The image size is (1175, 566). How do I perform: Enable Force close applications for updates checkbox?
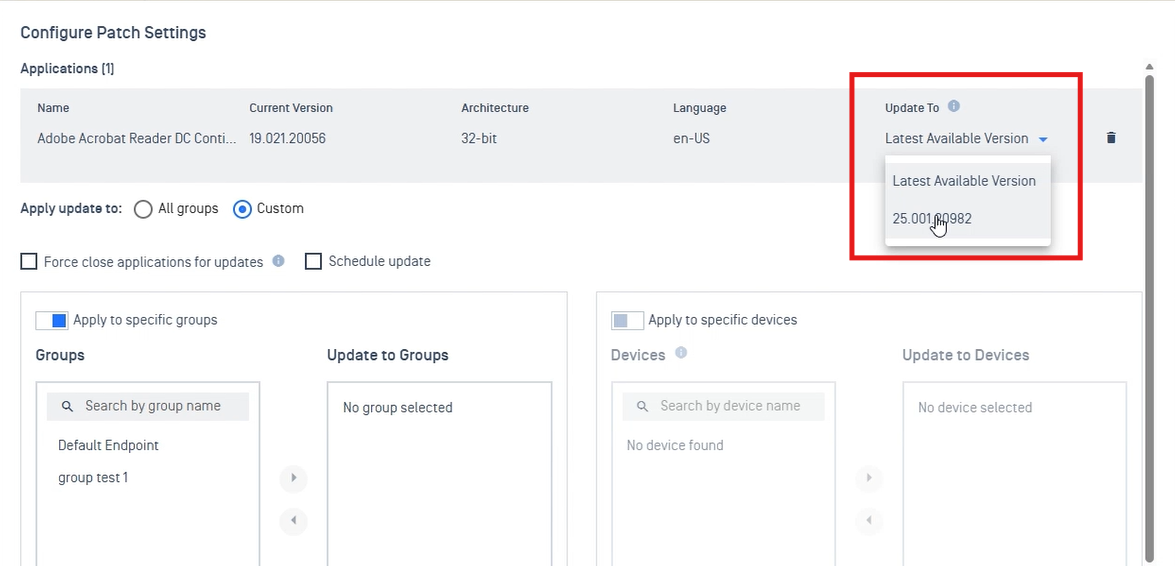[29, 262]
